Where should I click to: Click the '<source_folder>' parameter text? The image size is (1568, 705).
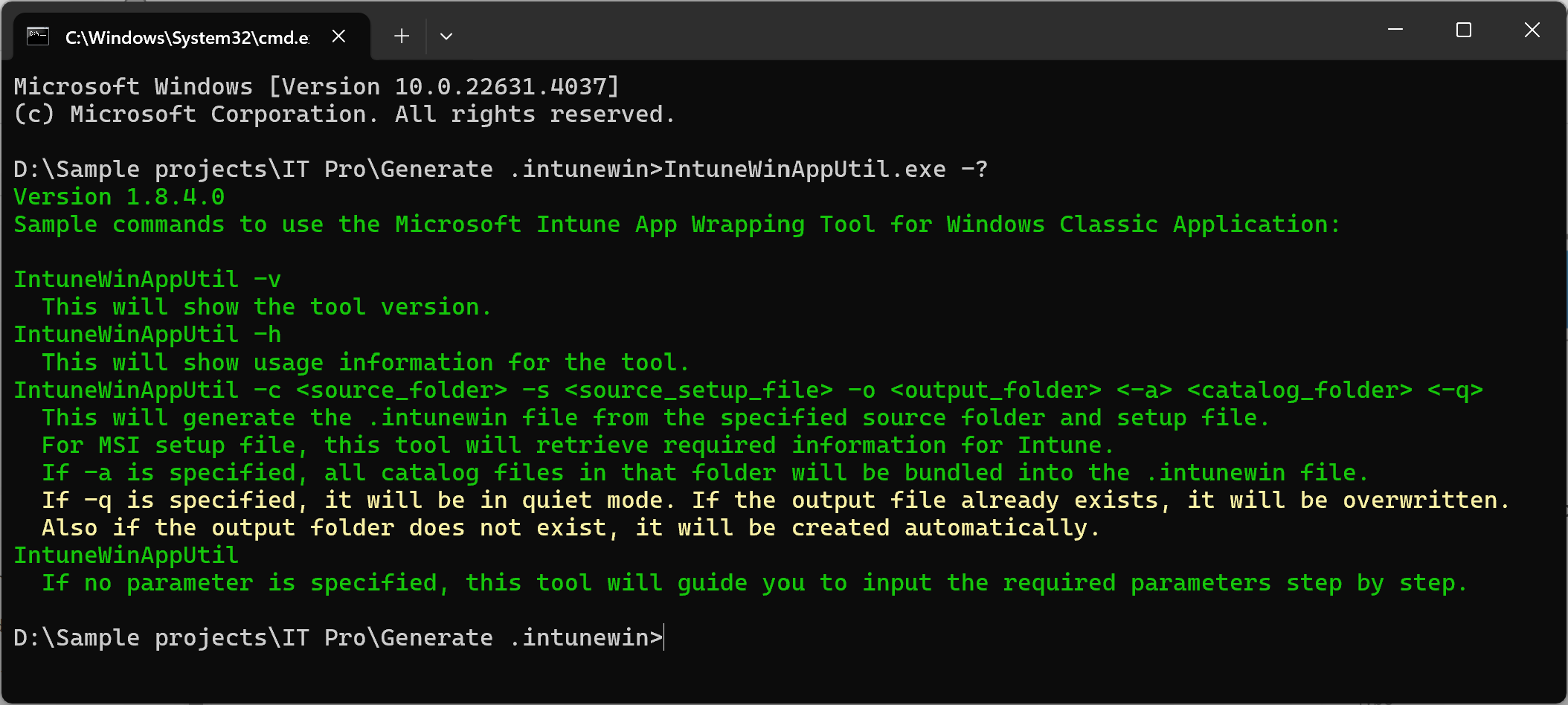pyautogui.click(x=402, y=390)
